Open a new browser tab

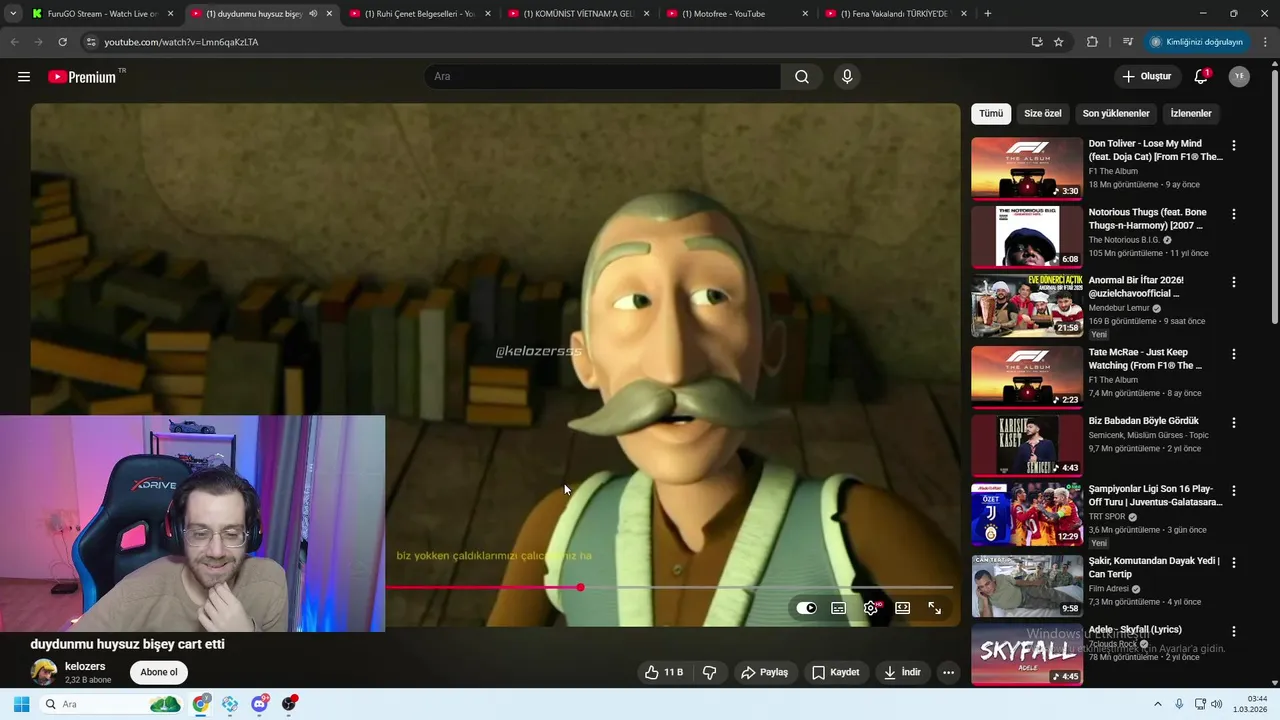coord(988,14)
